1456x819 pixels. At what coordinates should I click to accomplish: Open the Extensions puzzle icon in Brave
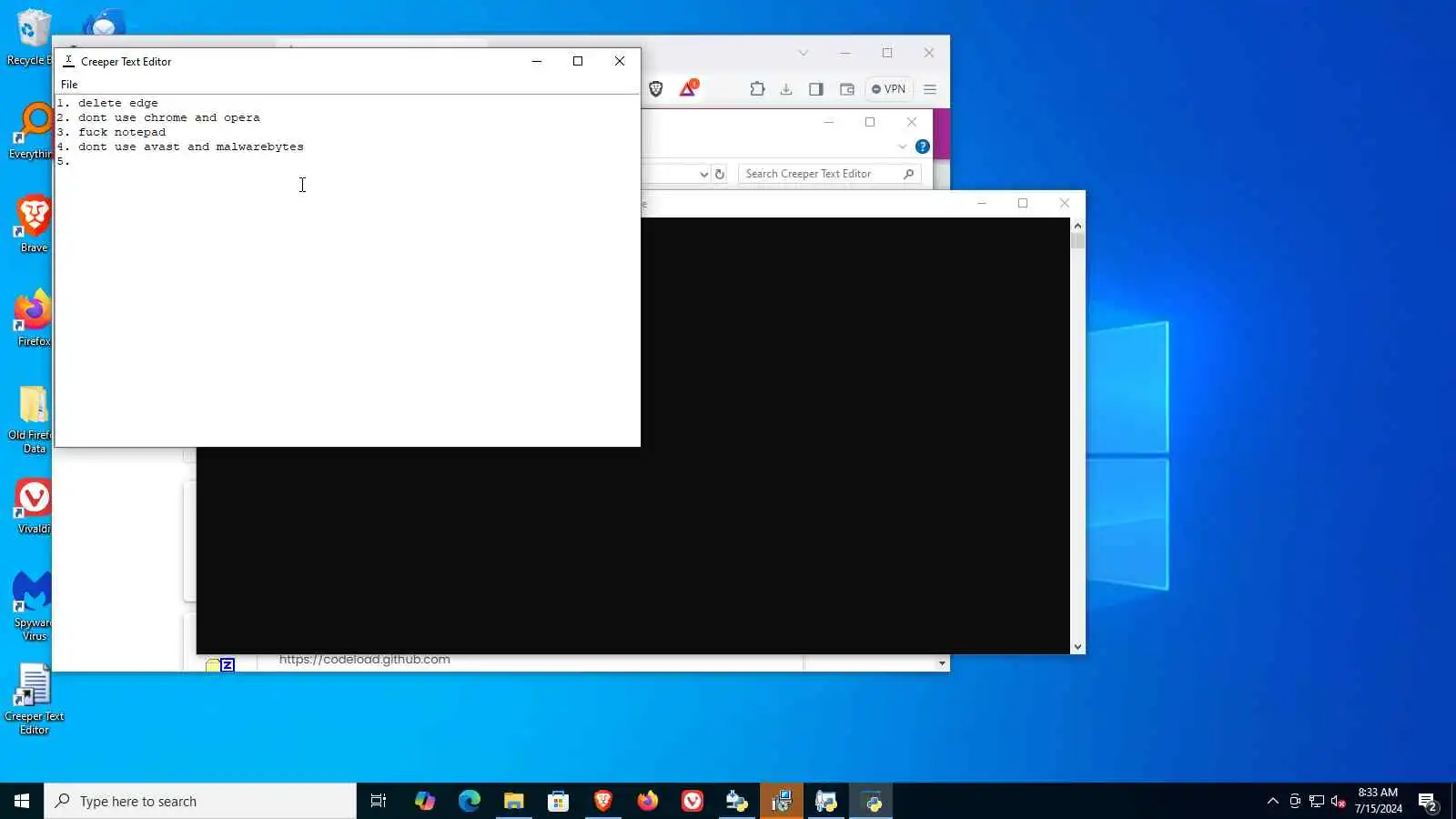click(757, 89)
